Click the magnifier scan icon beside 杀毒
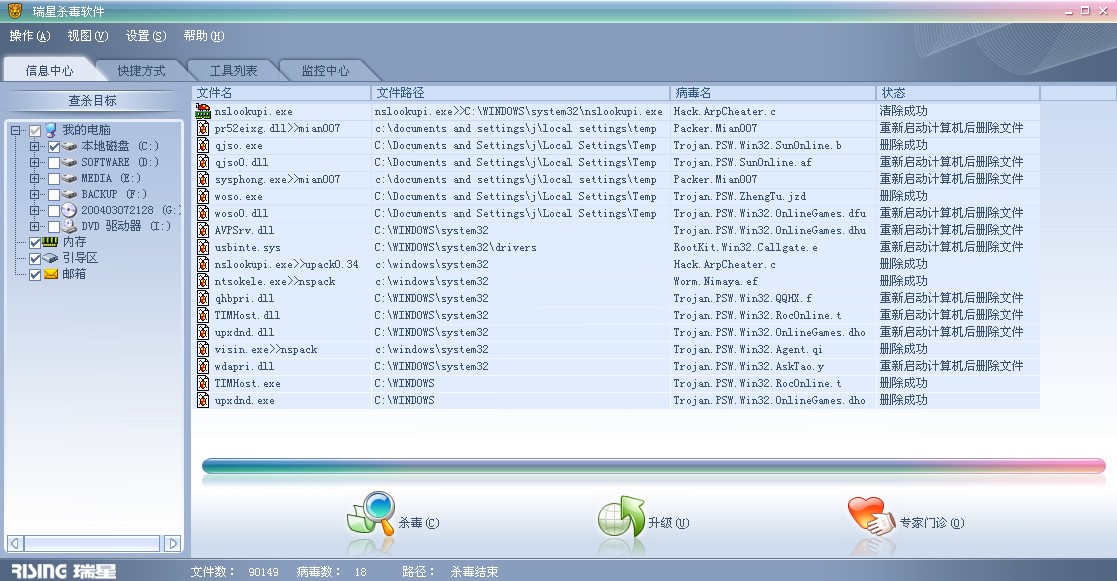Image resolution: width=1117 pixels, height=581 pixels. pyautogui.click(x=371, y=514)
